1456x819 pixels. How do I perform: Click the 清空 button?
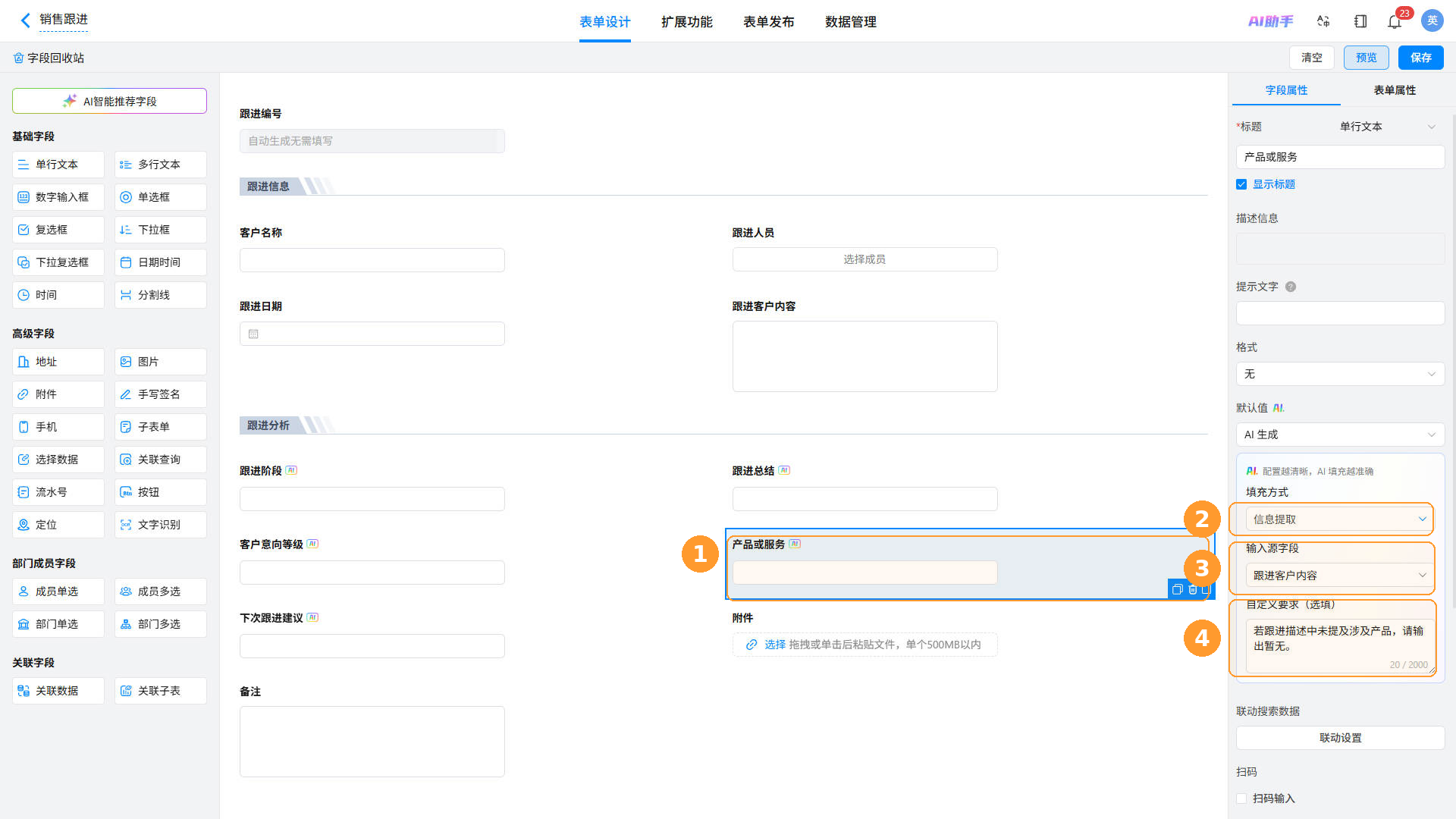(1312, 58)
